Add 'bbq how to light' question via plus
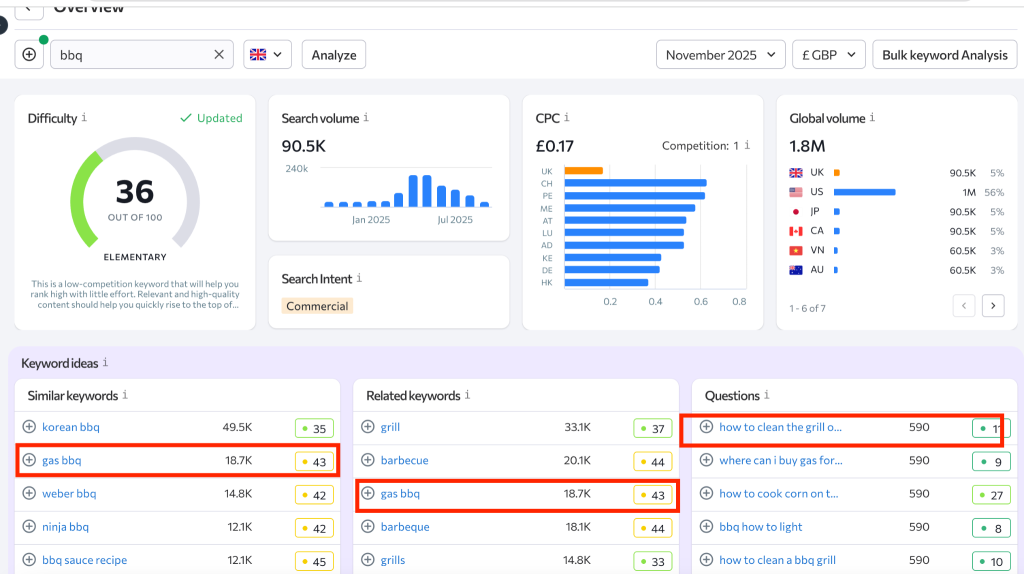This screenshot has width=1024, height=574. [706, 527]
